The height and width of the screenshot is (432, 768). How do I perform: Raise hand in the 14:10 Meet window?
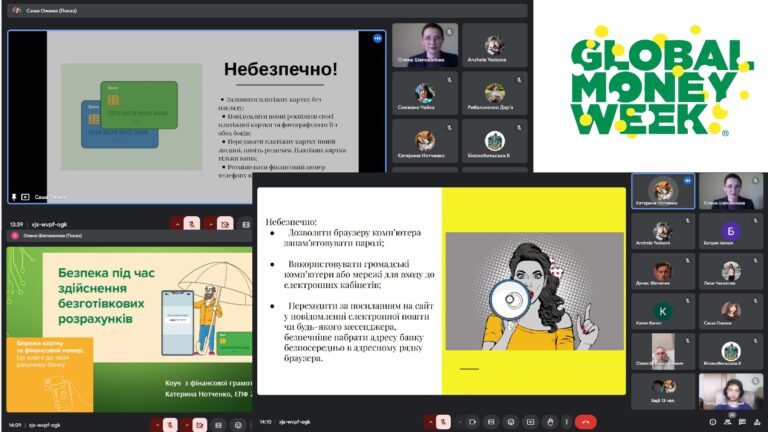550,422
